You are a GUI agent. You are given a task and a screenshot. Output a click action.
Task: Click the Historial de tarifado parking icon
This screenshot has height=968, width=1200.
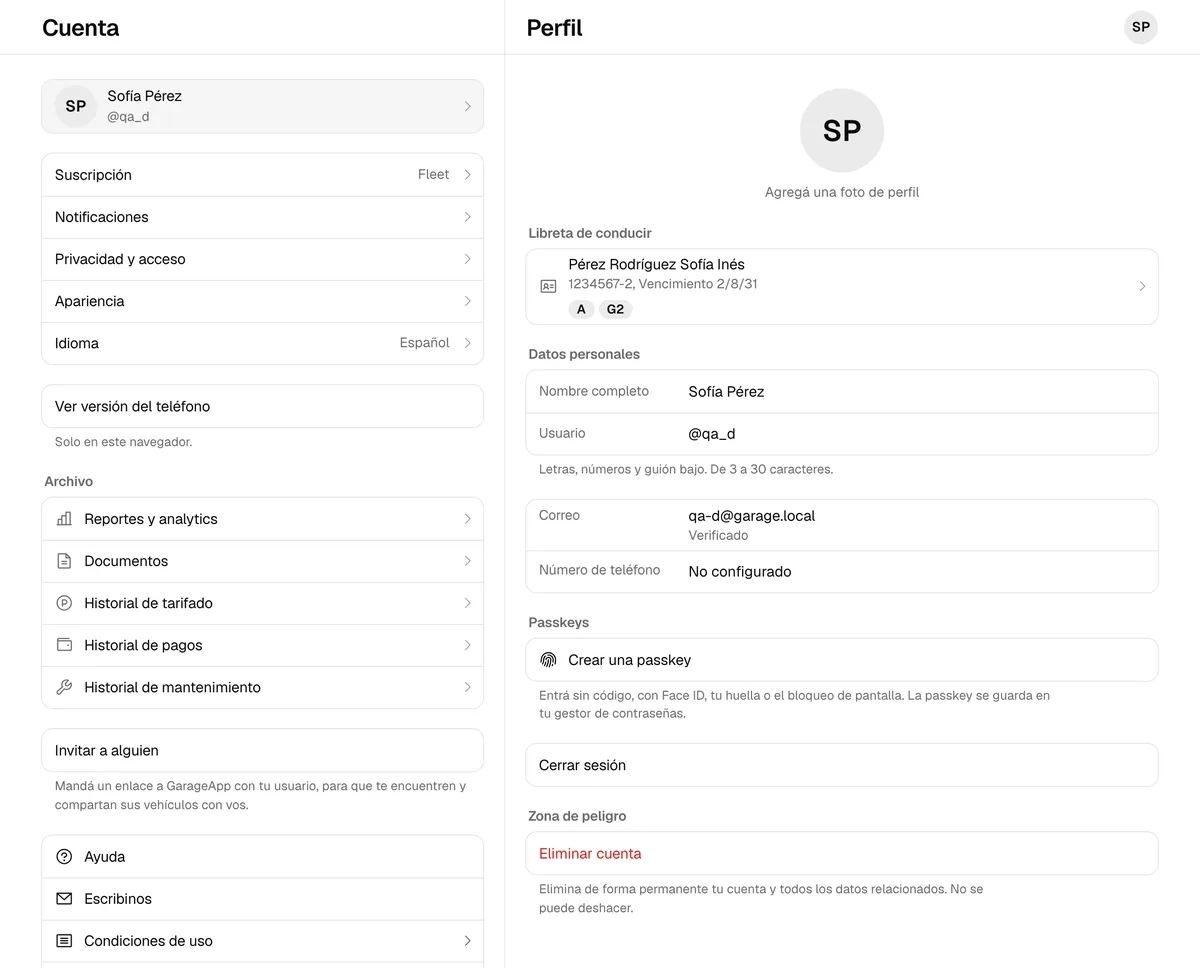click(64, 603)
